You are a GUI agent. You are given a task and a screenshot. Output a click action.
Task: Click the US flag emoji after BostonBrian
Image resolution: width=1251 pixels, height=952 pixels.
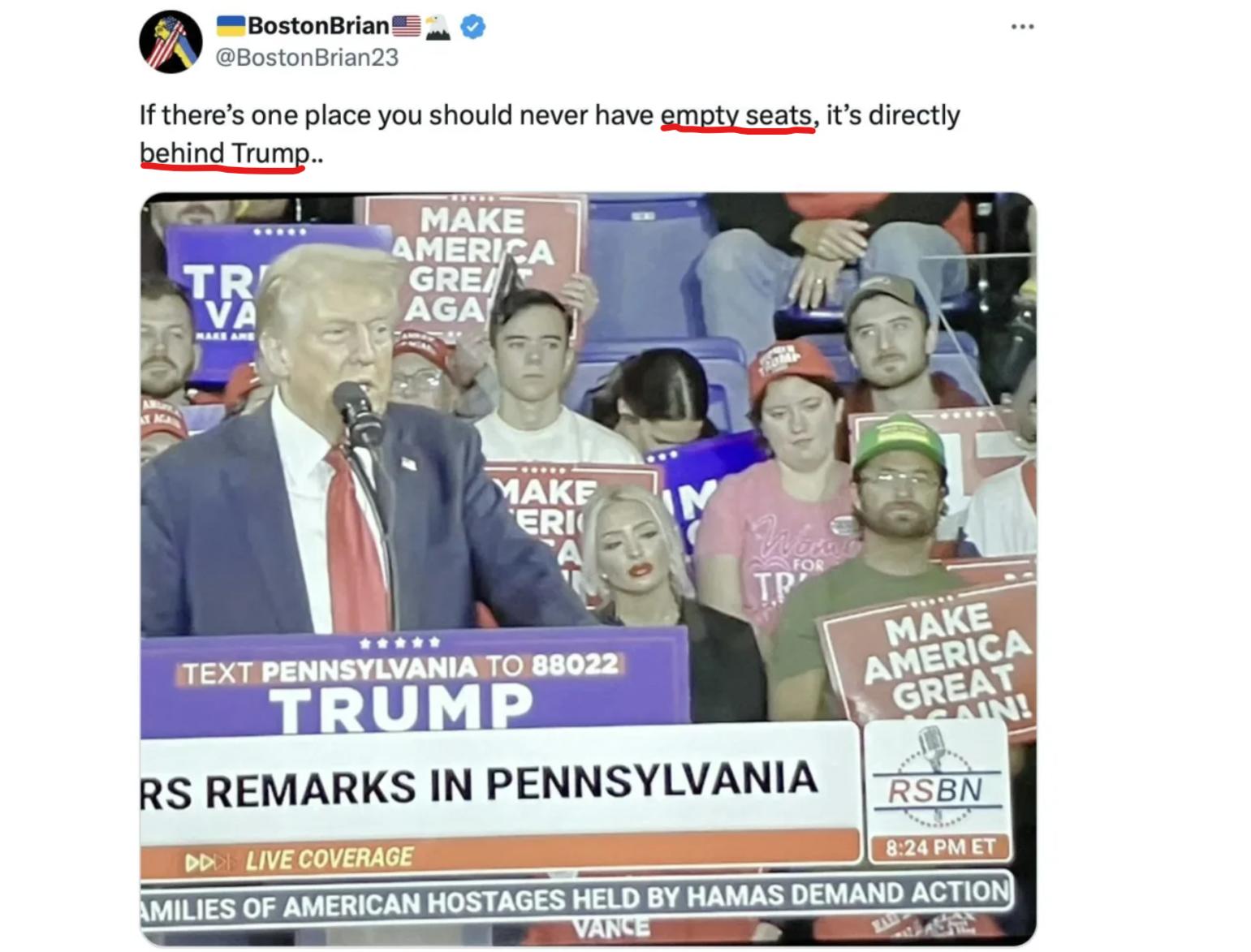407,26
